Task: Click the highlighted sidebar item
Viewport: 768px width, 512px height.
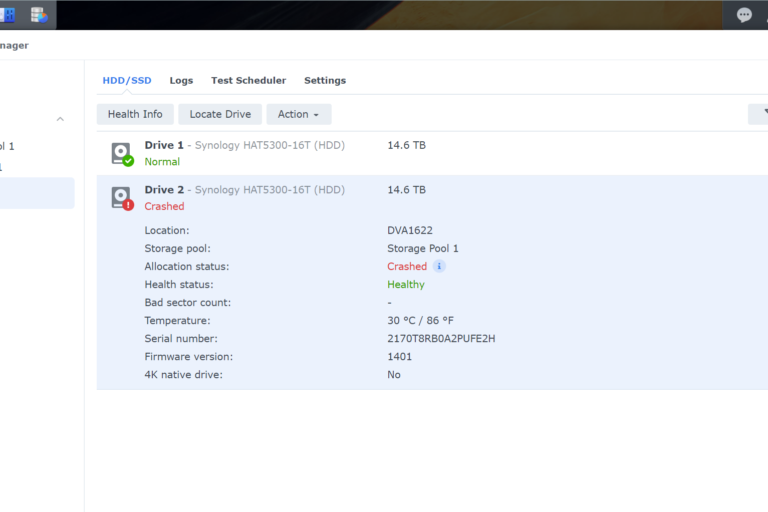Action: coord(36,193)
